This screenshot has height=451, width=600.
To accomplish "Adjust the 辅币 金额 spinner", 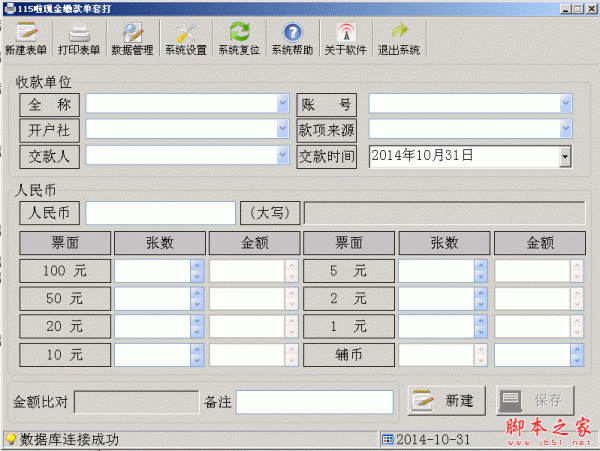I will (x=577, y=355).
